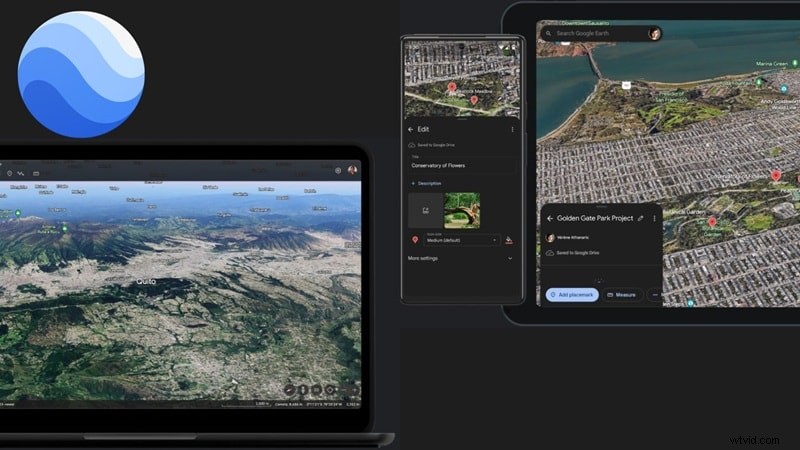Click the white road shield icon near the bridge
This screenshot has width=800, height=450.
coord(626,85)
